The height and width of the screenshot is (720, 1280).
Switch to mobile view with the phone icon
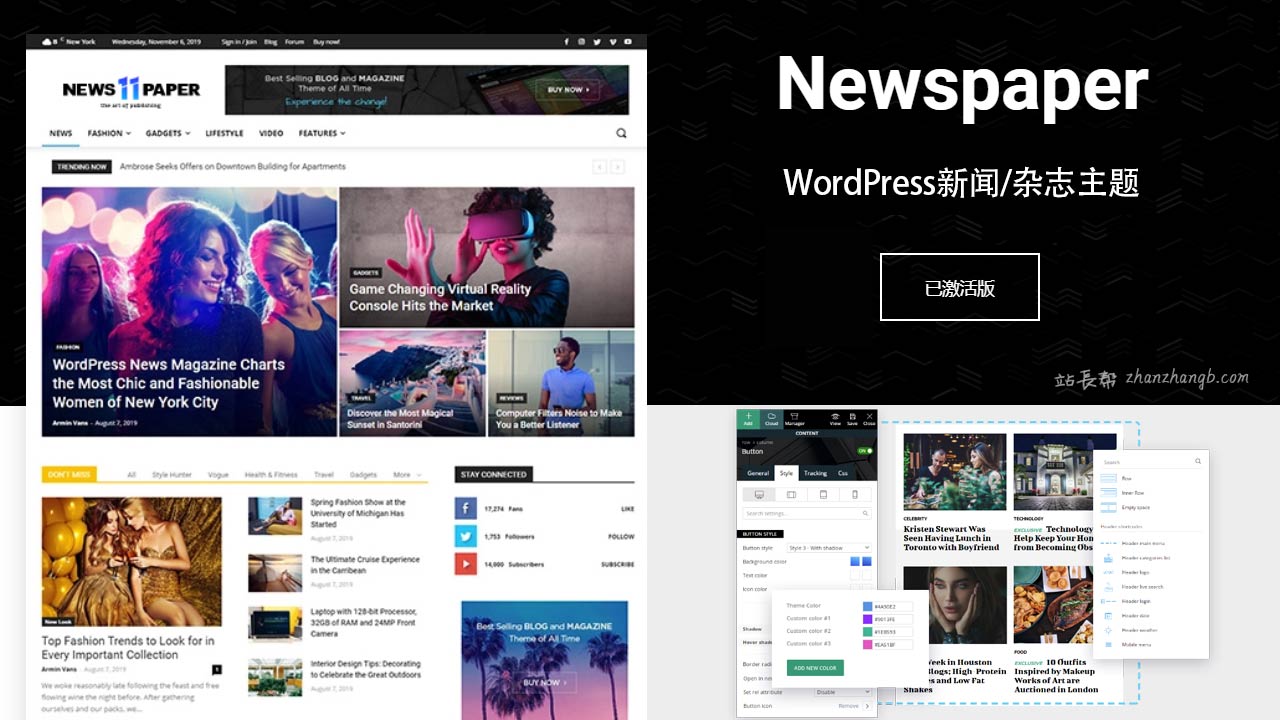click(855, 495)
